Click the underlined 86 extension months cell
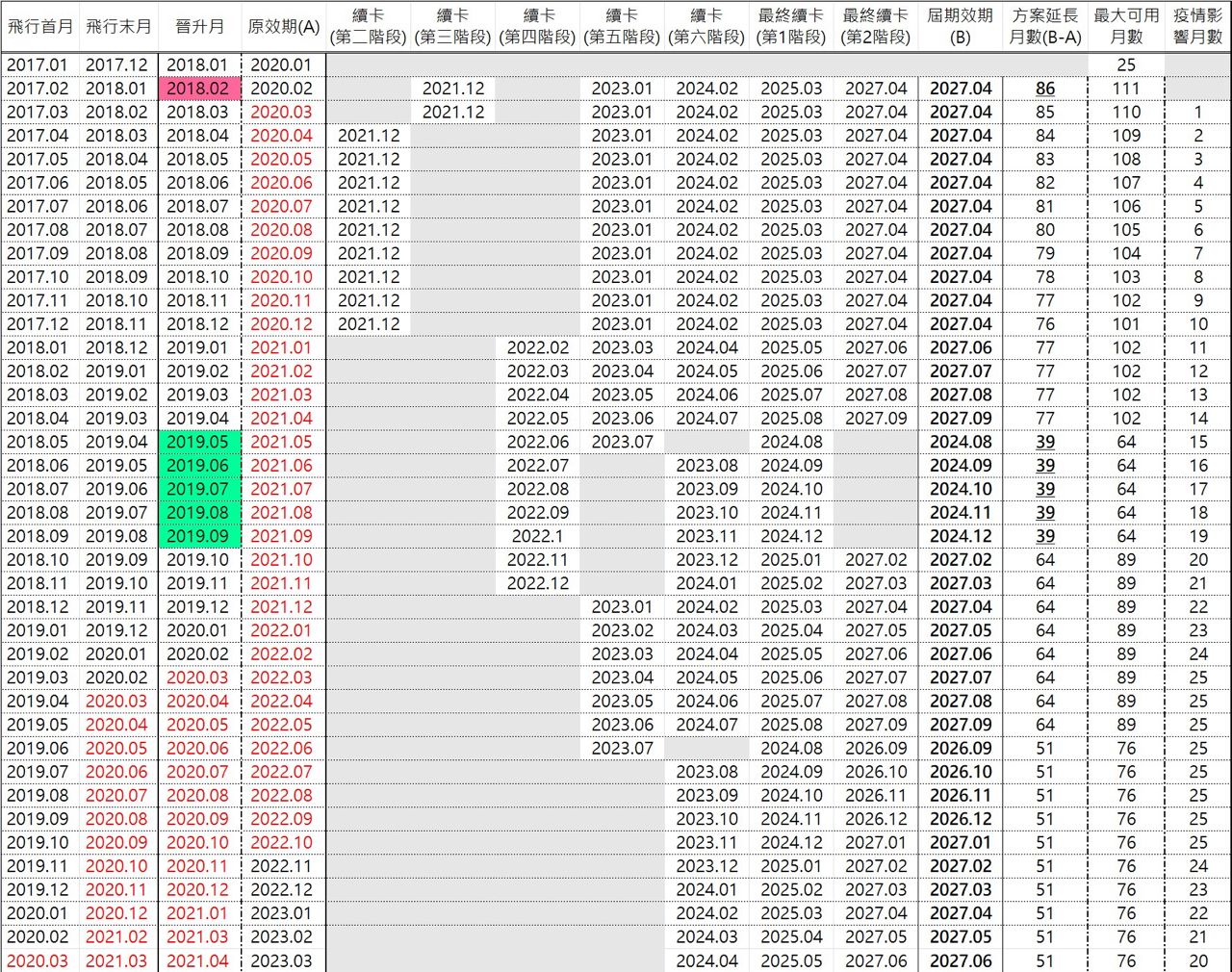This screenshot has height=972, width=1232. tap(1044, 89)
